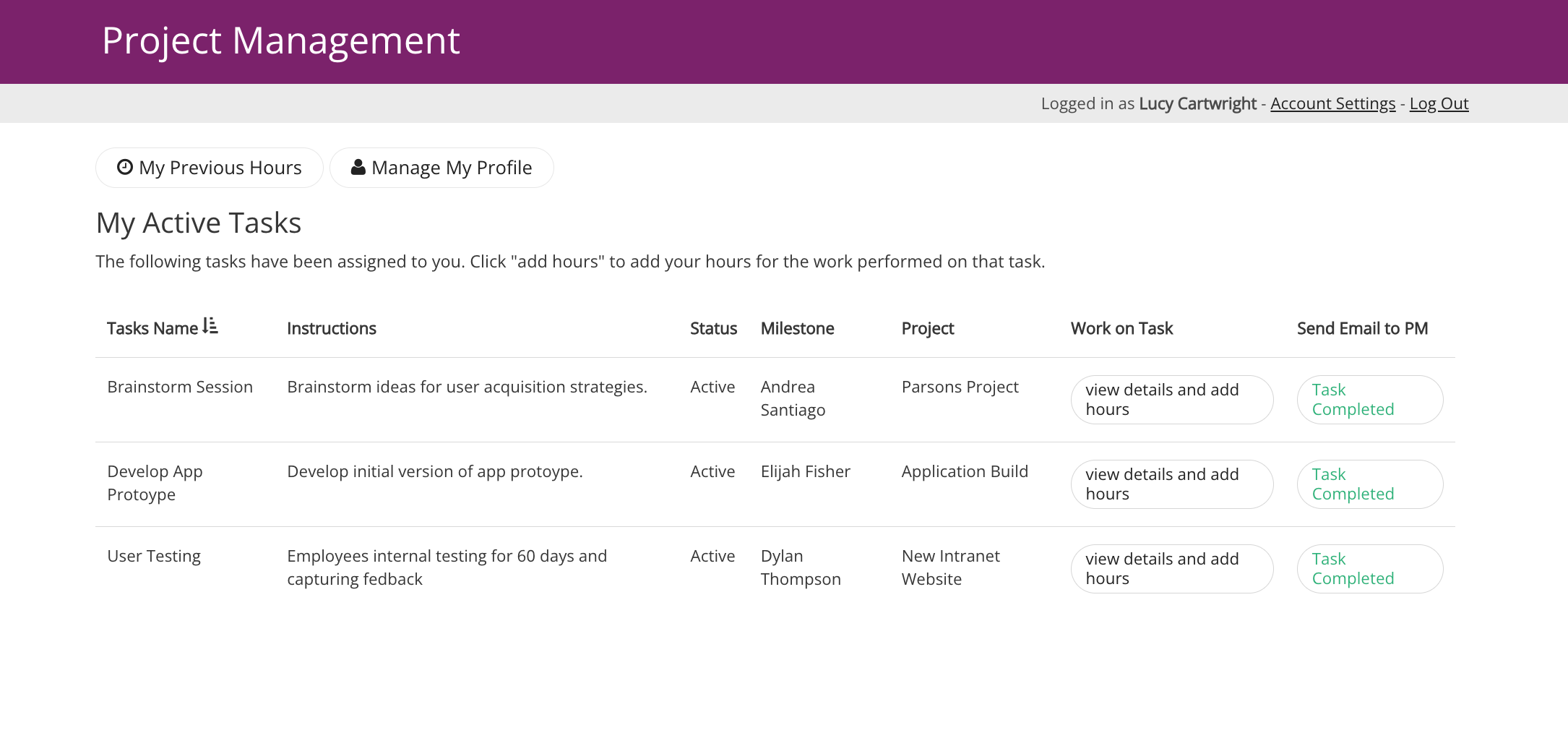Image resolution: width=1568 pixels, height=733 pixels.
Task: View details and add hours for Brainstorm Session
Action: tap(1172, 400)
